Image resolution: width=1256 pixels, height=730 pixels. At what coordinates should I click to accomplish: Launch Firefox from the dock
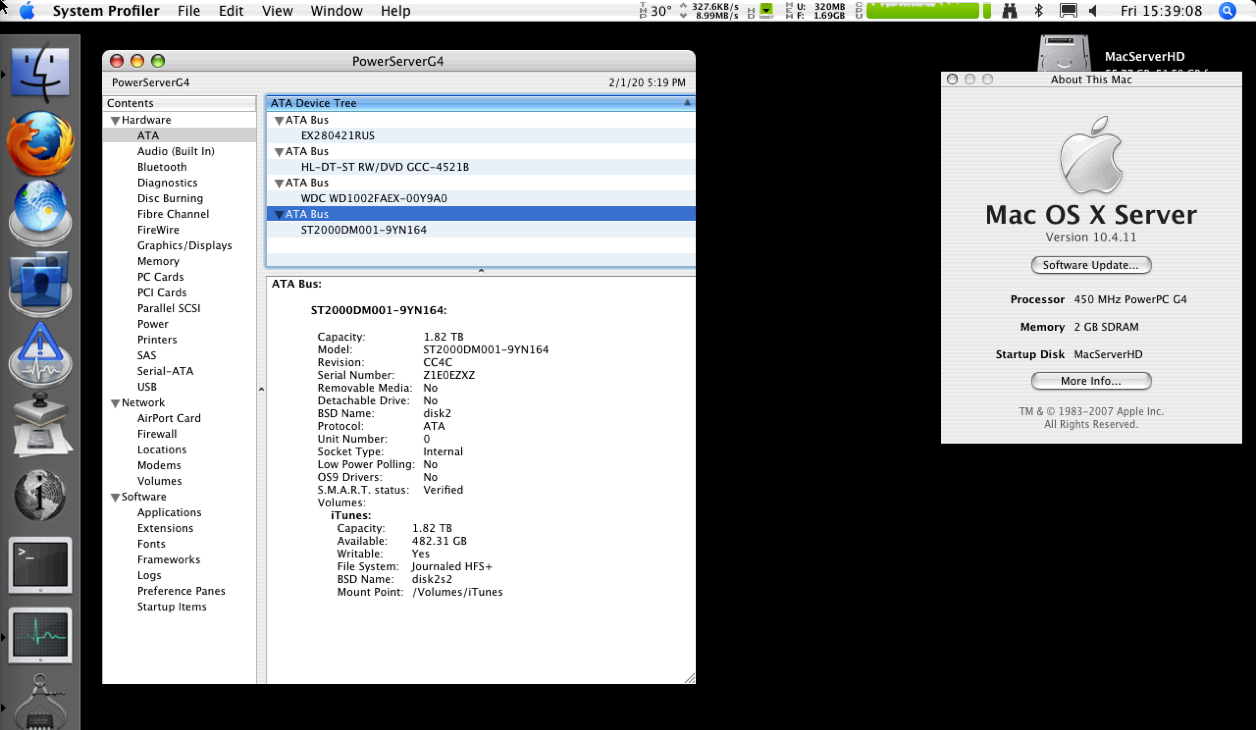[40, 145]
